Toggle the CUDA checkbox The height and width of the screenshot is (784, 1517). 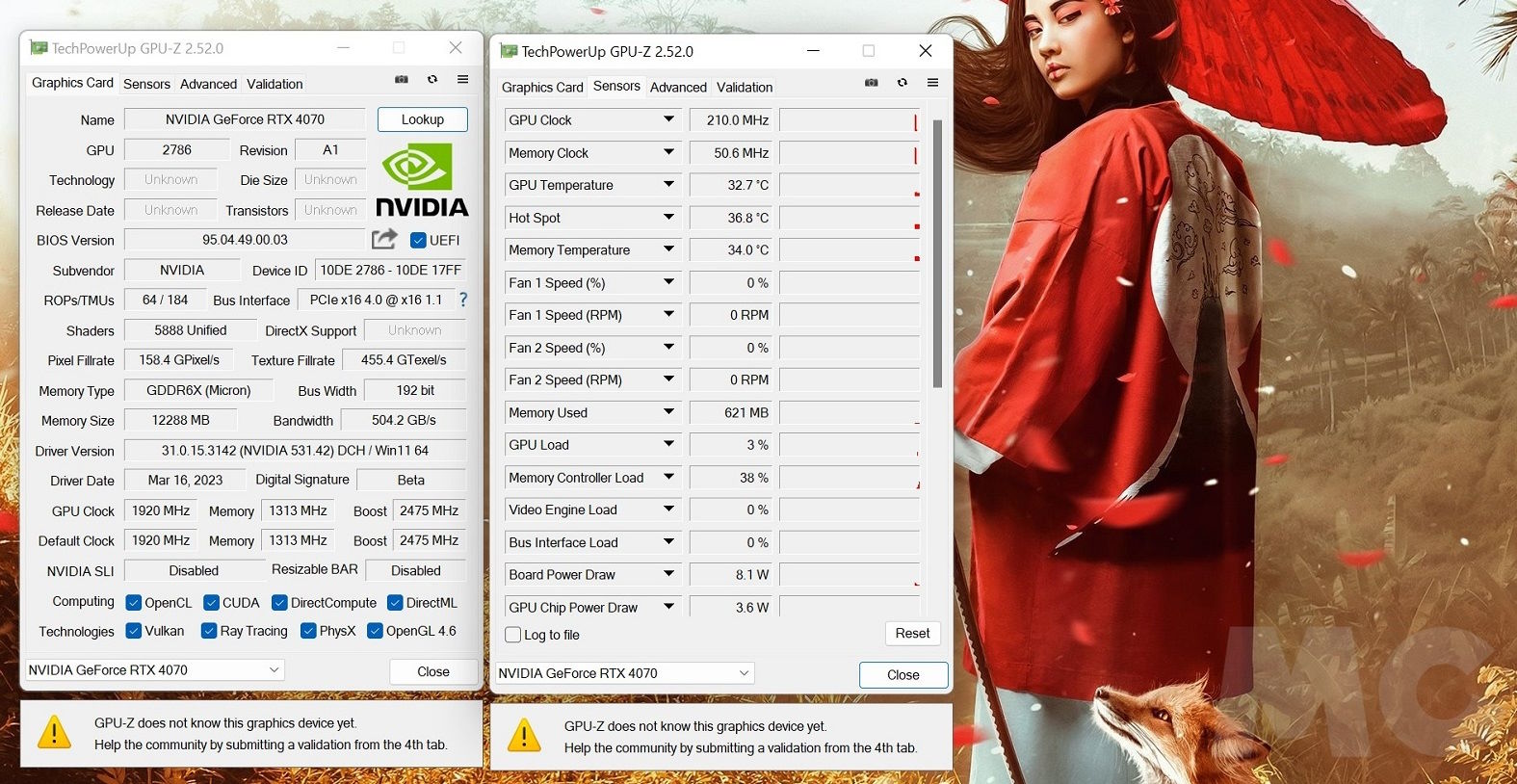211,603
